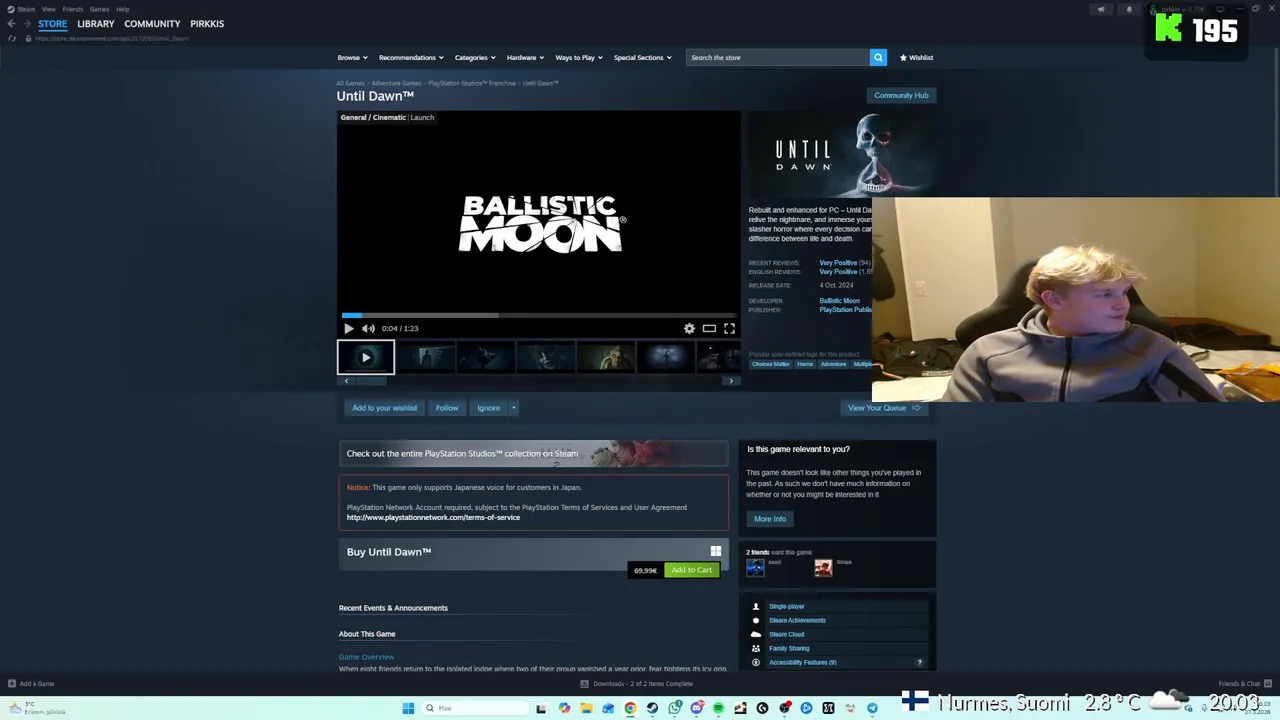Open the Help menu

[122, 9]
